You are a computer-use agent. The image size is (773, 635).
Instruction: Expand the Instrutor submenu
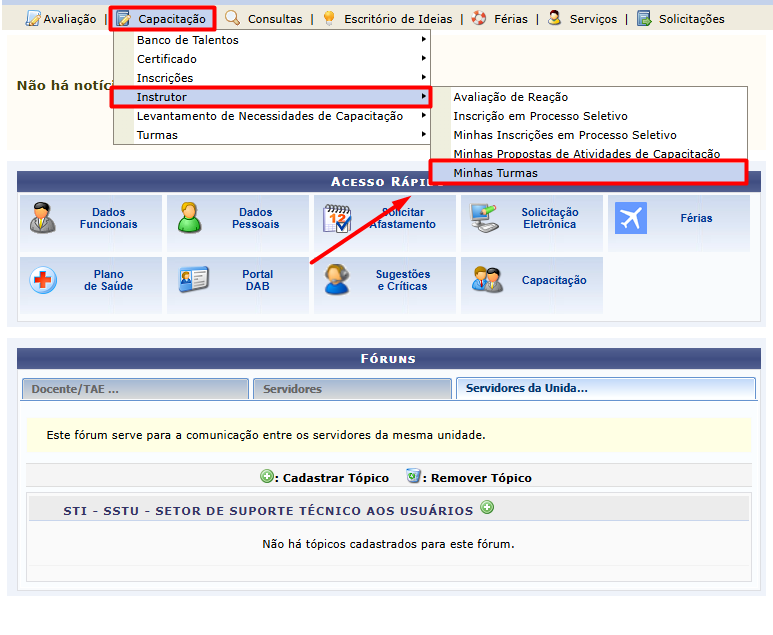pyautogui.click(x=272, y=97)
